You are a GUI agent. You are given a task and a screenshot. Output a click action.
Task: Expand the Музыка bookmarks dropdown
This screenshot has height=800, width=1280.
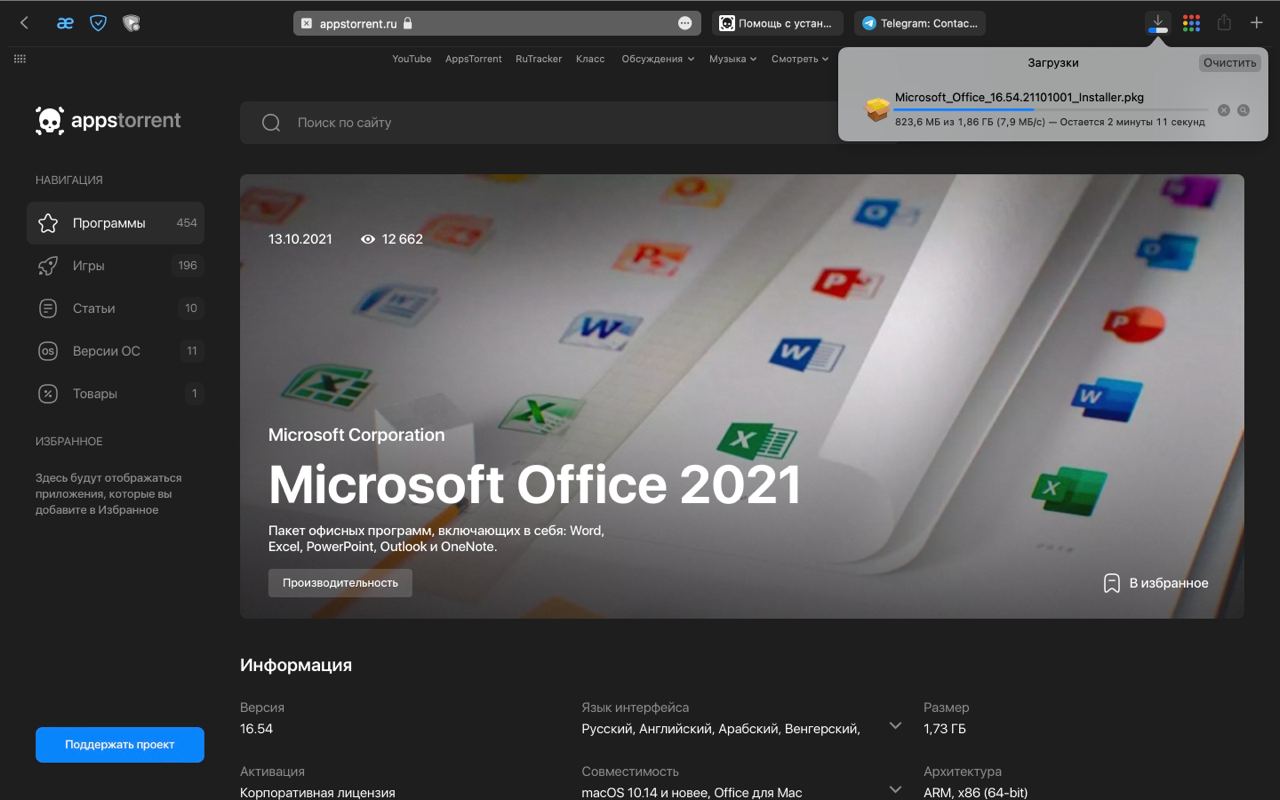(733, 59)
